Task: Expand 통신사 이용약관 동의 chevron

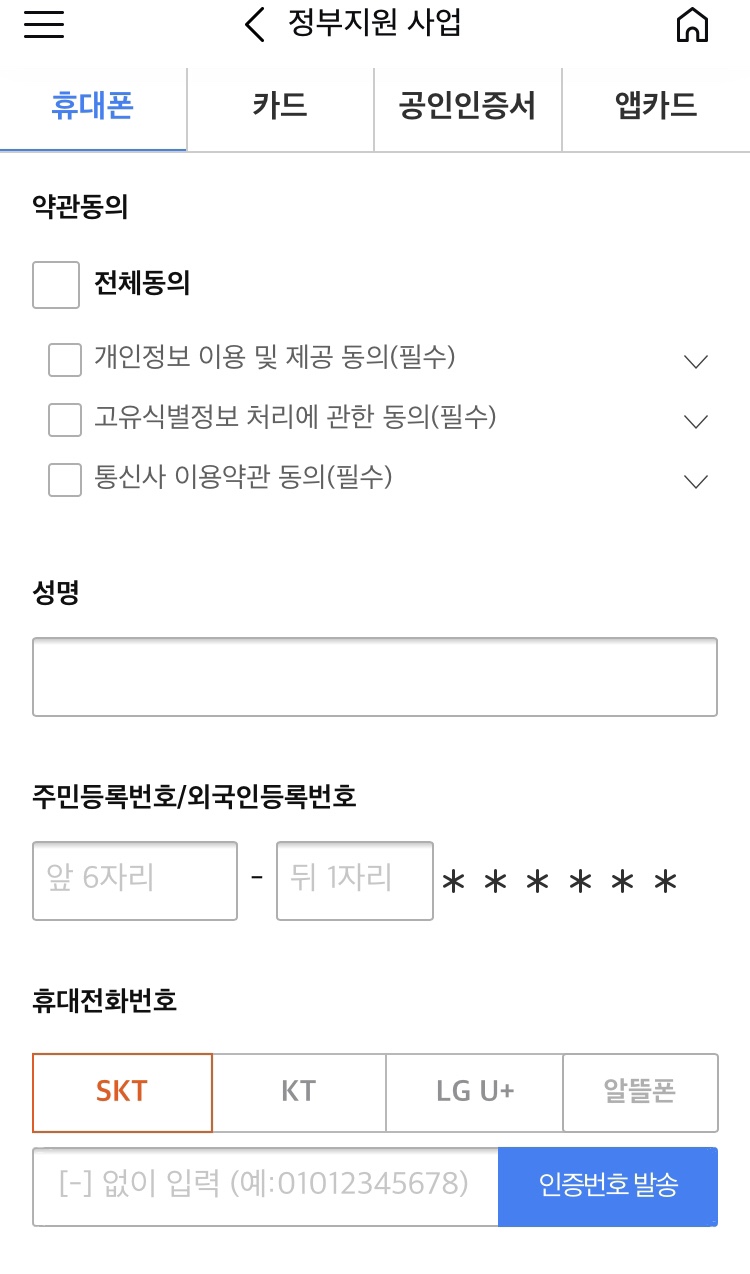Action: (x=696, y=482)
